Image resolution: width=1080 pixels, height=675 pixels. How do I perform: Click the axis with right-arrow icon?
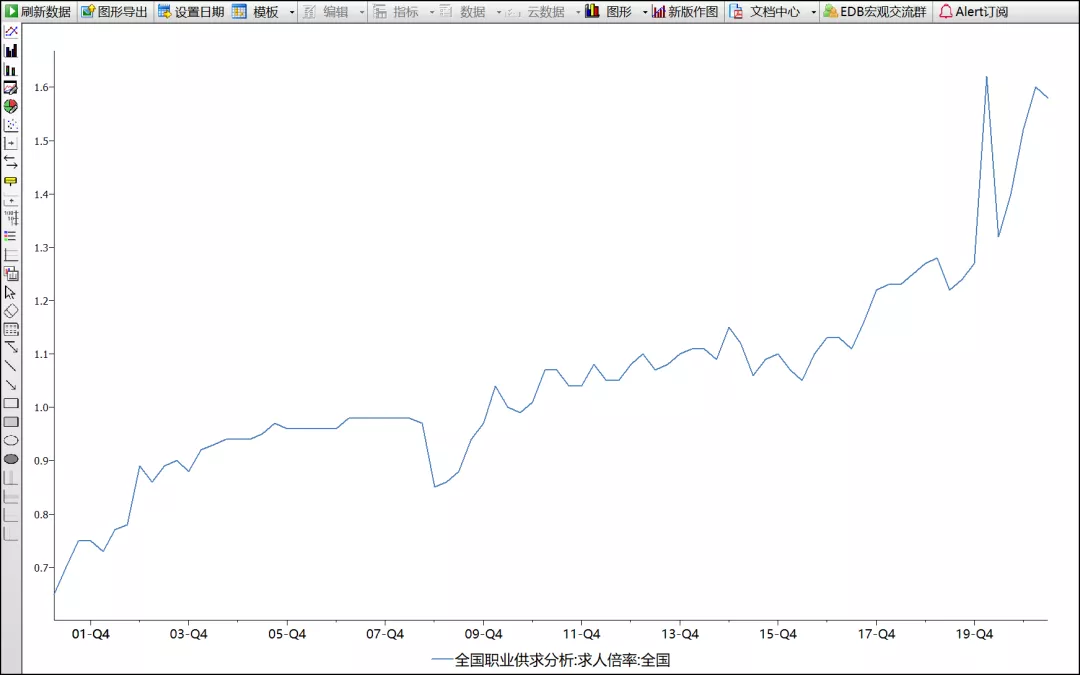11,143
